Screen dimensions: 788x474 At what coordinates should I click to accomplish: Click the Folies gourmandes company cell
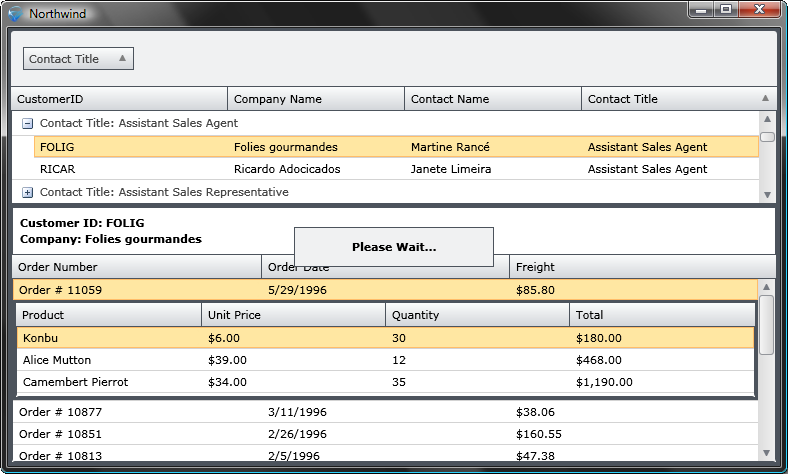coord(285,147)
